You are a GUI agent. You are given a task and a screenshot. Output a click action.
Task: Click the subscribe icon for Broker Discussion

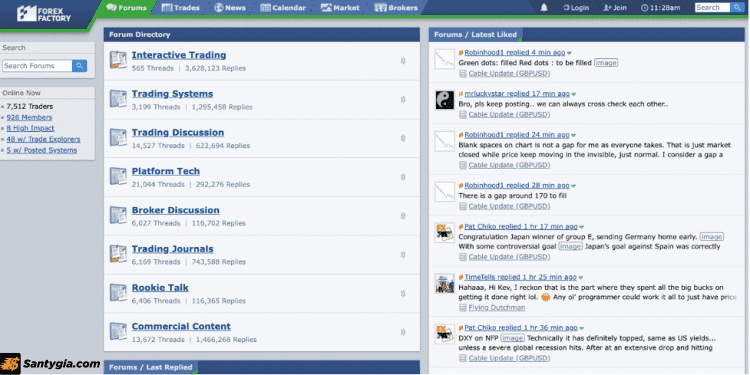pyautogui.click(x=403, y=216)
